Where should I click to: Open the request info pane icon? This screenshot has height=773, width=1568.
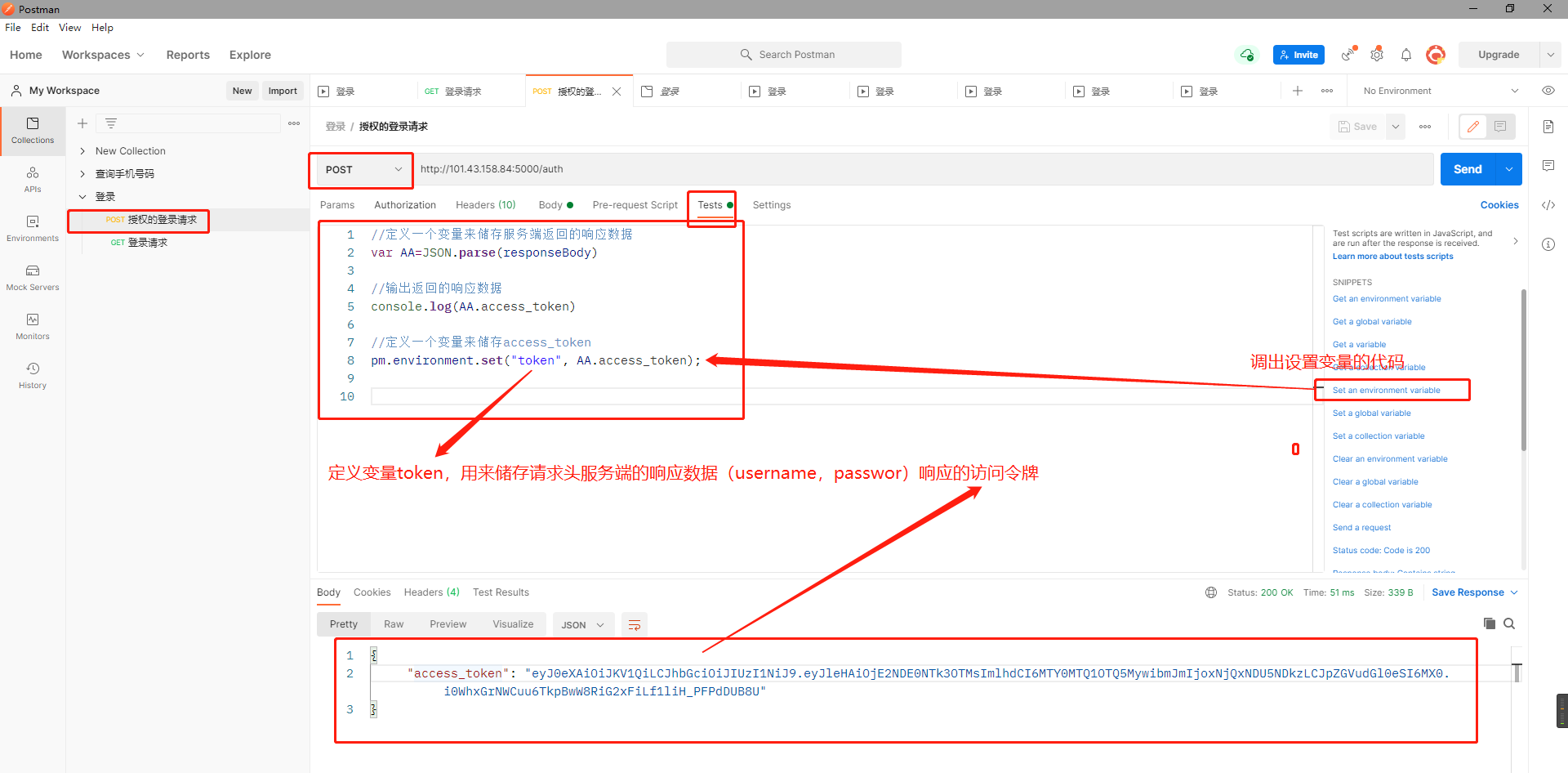[1548, 244]
